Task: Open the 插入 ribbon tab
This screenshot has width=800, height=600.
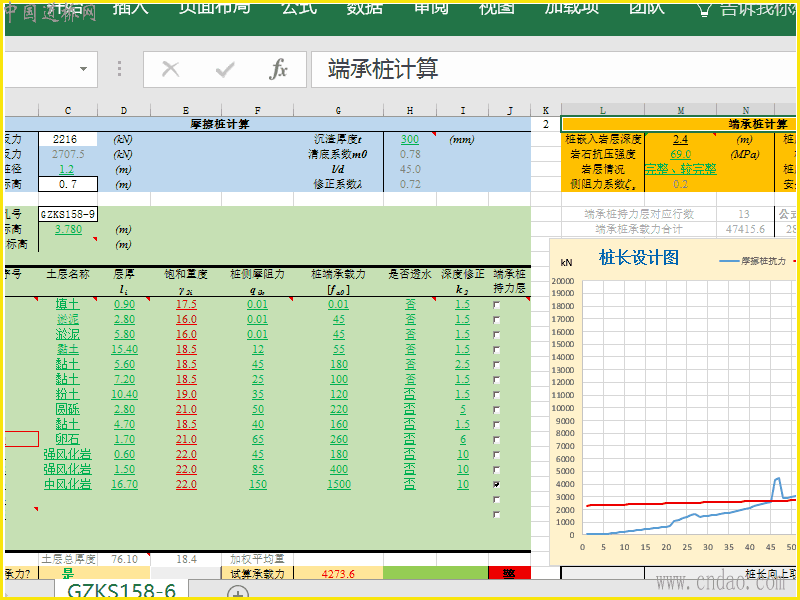Action: tap(130, 8)
